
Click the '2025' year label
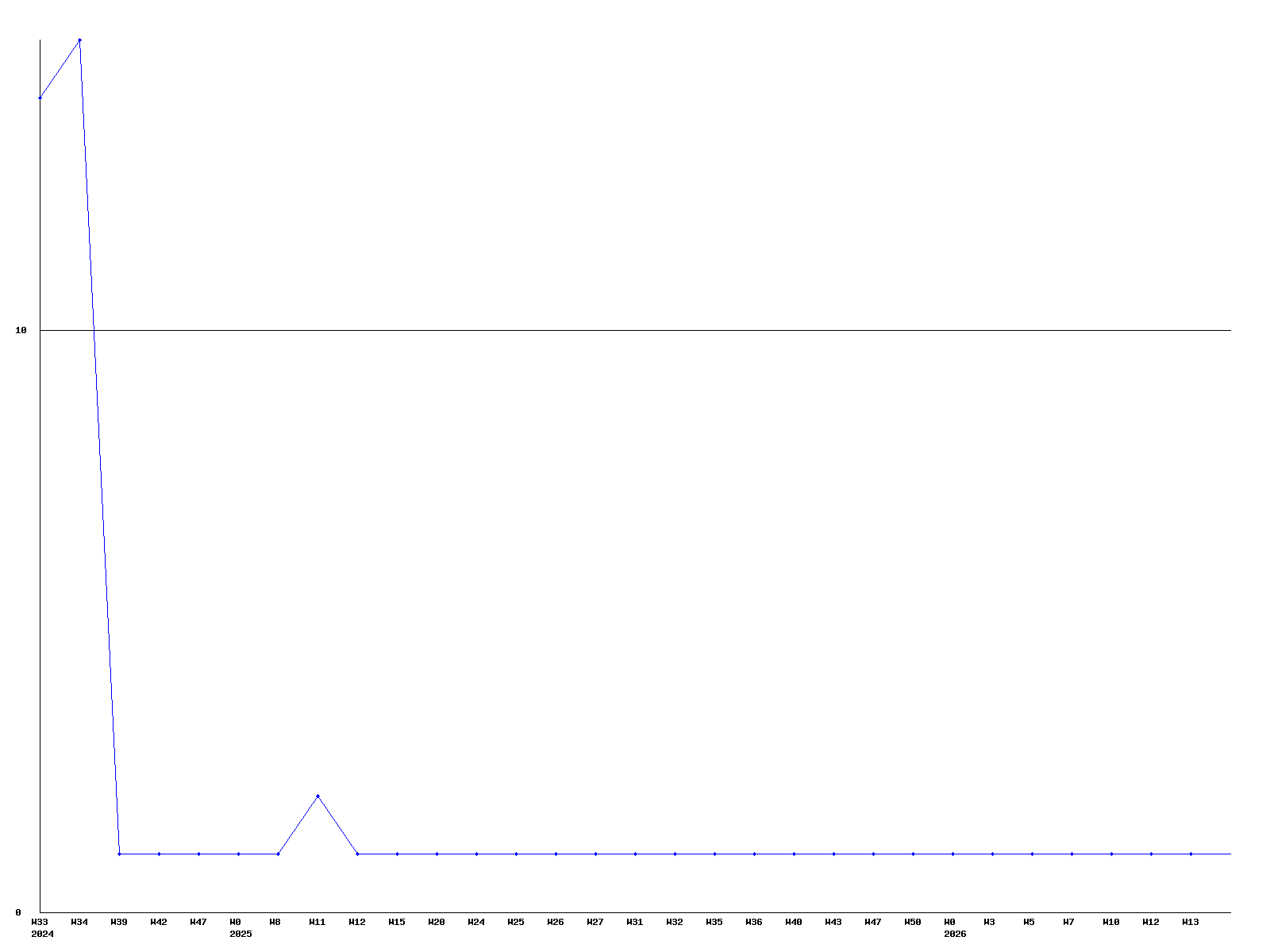241,934
